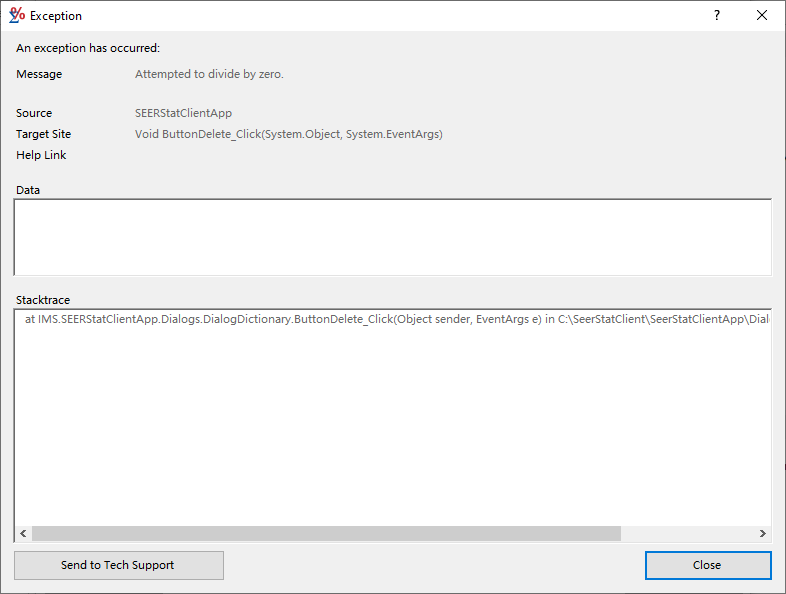Close the Exception dialog with the X

point(762,15)
